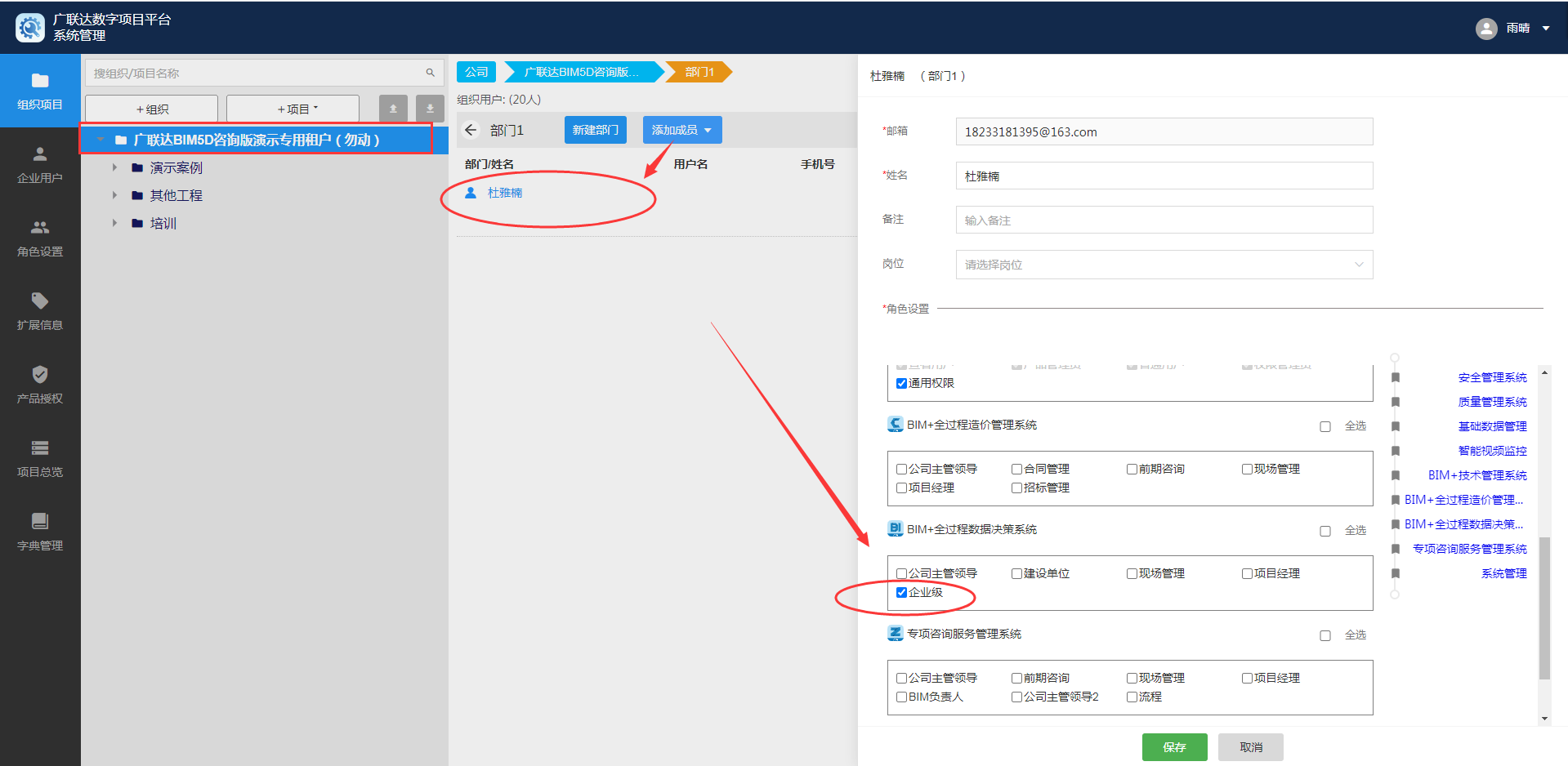The width and height of the screenshot is (1568, 766).
Task: Expand the 培训 tree node
Action: [x=114, y=223]
